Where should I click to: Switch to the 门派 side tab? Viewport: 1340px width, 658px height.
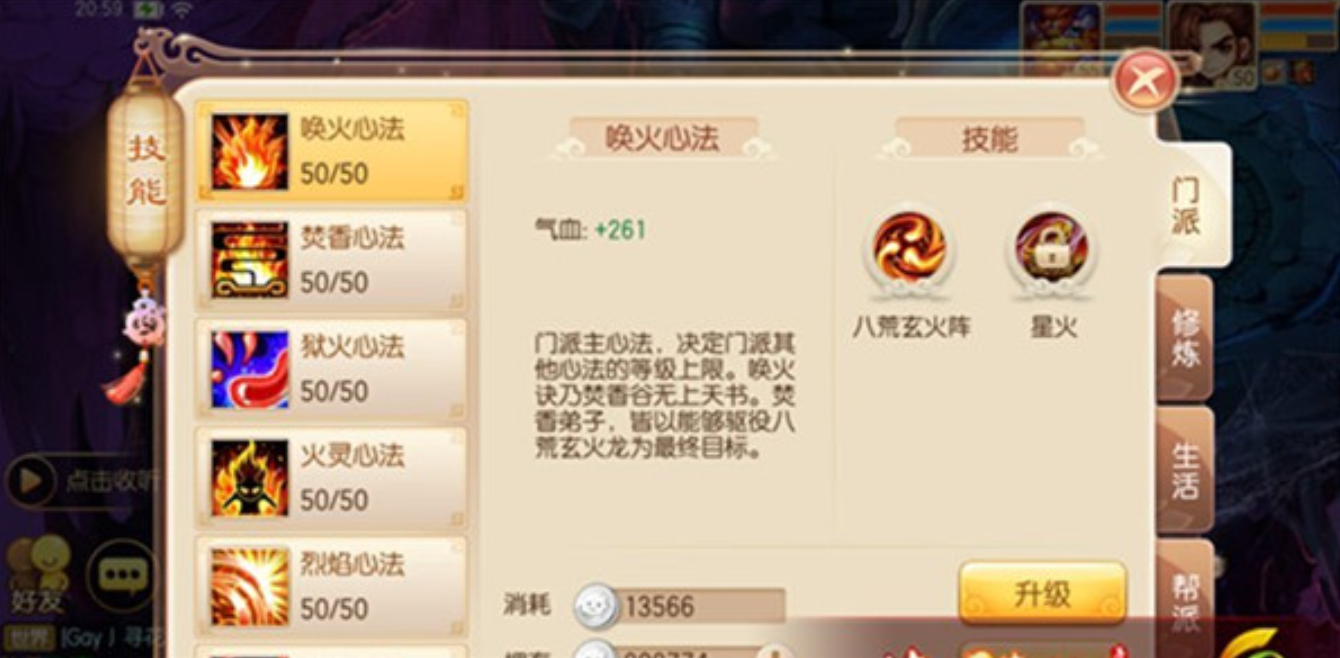coord(1188,205)
